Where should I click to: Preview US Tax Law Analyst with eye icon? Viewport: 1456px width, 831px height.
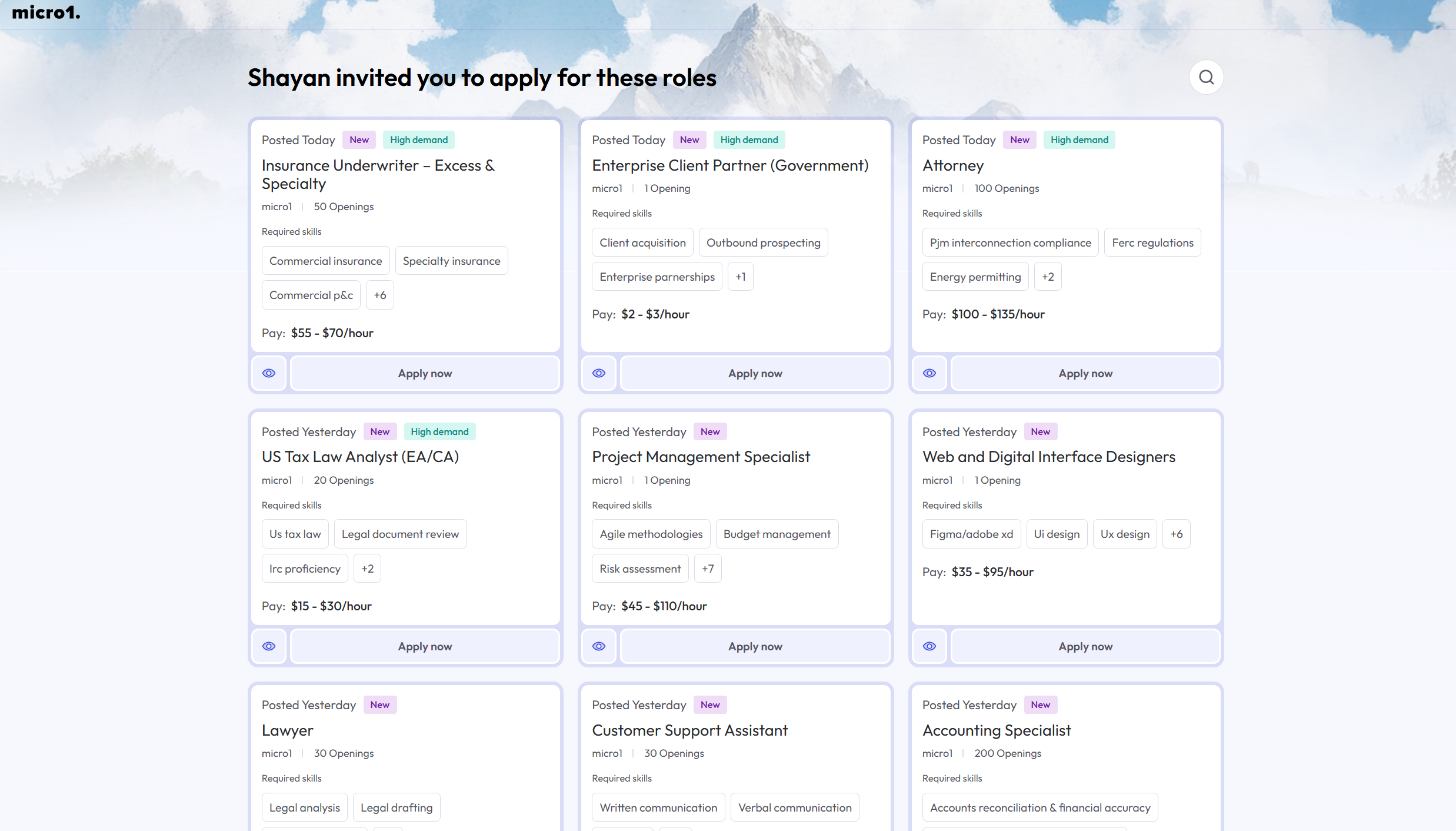pyautogui.click(x=269, y=646)
